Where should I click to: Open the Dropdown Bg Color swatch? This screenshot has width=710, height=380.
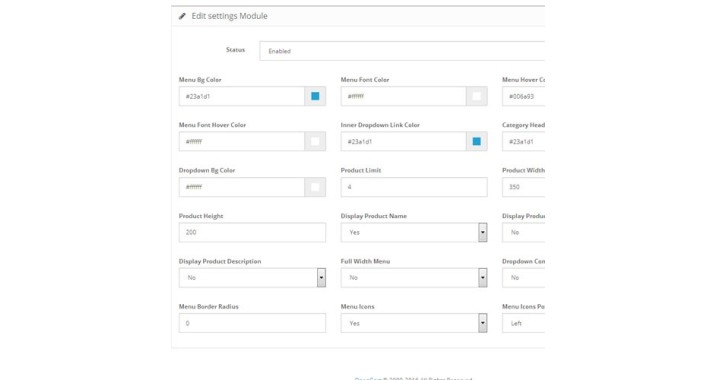pyautogui.click(x=315, y=187)
